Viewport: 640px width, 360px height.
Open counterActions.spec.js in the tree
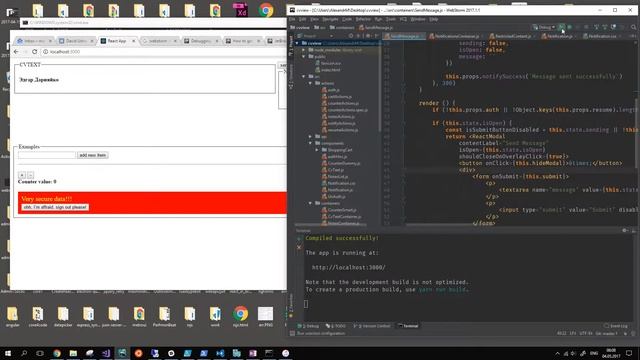[347, 110]
